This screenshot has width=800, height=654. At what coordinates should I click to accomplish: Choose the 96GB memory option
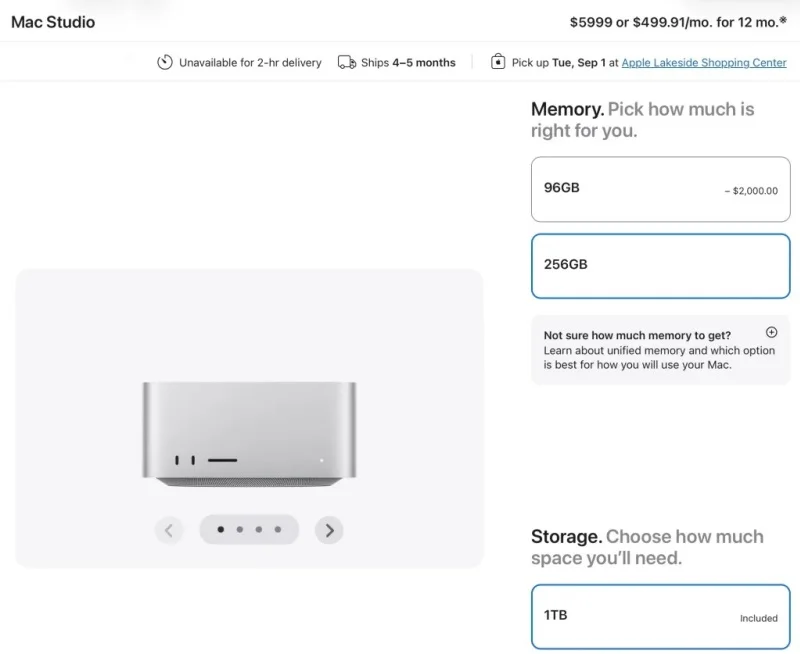pyautogui.click(x=660, y=189)
